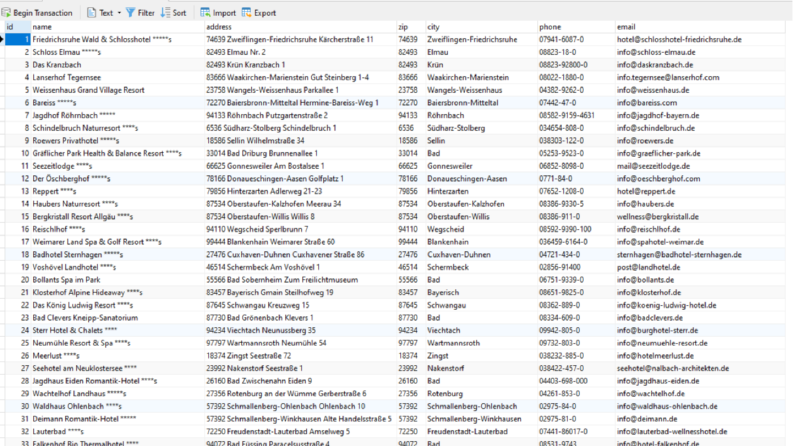Select city cell Schmallenberg-Winkhausen
793x446 pixels.
481,419
